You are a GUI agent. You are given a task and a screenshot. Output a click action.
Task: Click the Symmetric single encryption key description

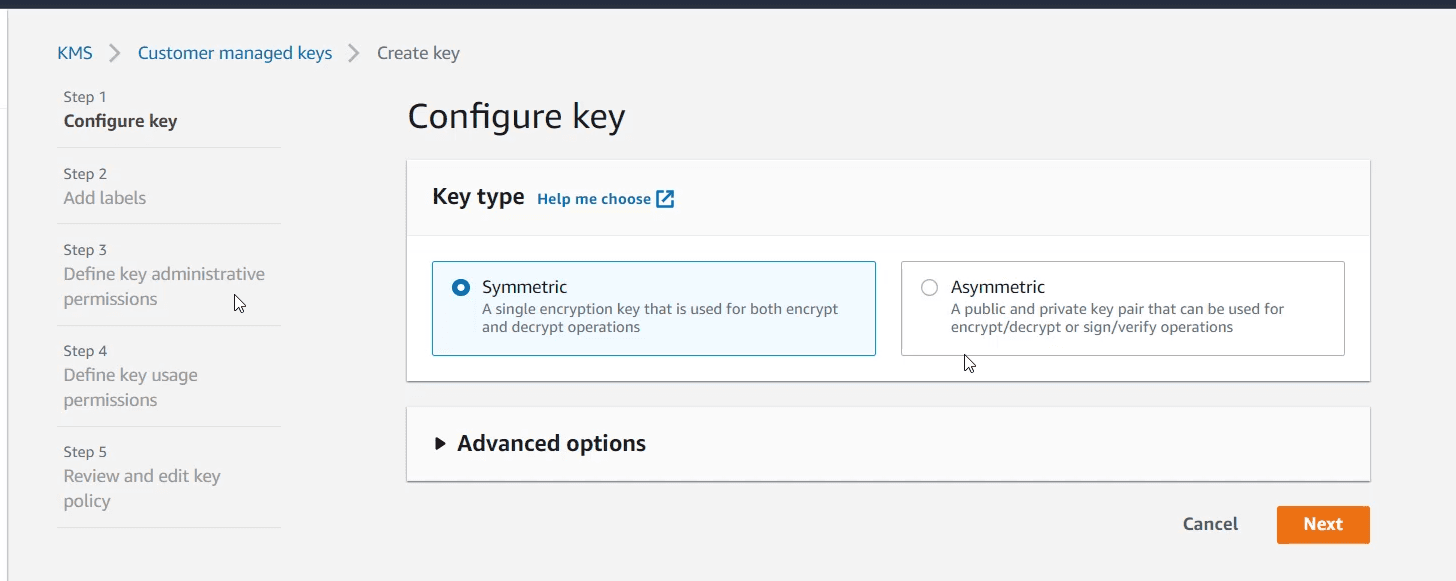coord(660,318)
